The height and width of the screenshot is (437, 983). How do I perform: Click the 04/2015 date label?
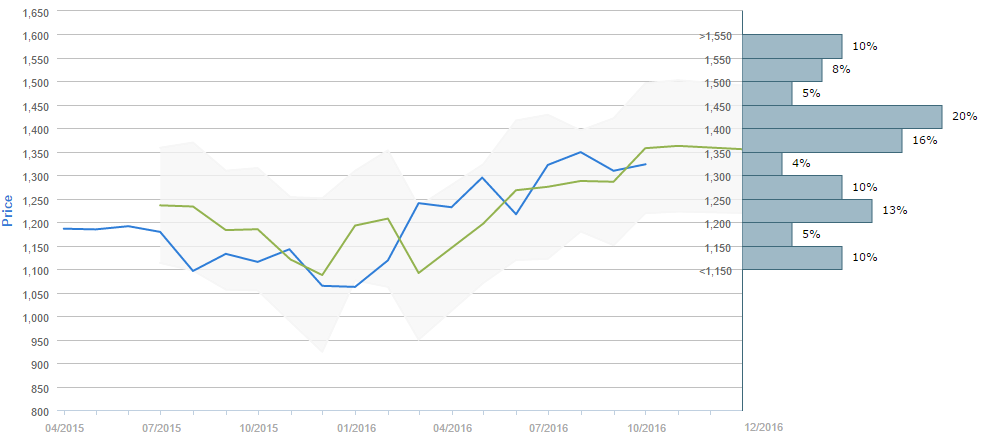pos(63,428)
